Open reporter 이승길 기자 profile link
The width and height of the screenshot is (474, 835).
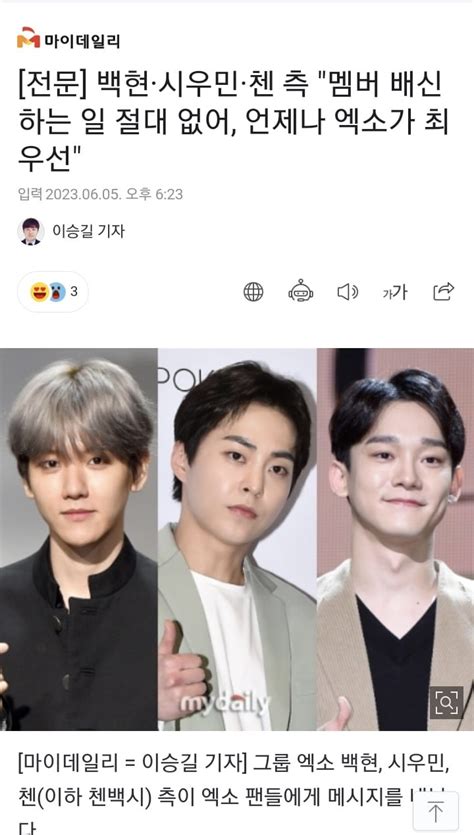click(x=88, y=231)
